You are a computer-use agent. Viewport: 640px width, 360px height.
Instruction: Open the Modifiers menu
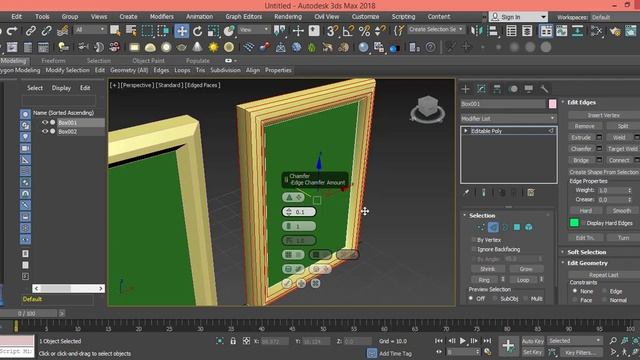pos(162,17)
